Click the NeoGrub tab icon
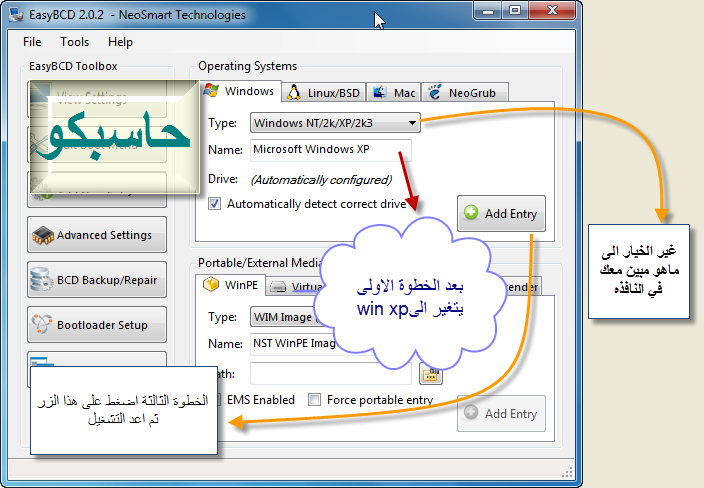Screen dimensions: 704x488 (435, 92)
